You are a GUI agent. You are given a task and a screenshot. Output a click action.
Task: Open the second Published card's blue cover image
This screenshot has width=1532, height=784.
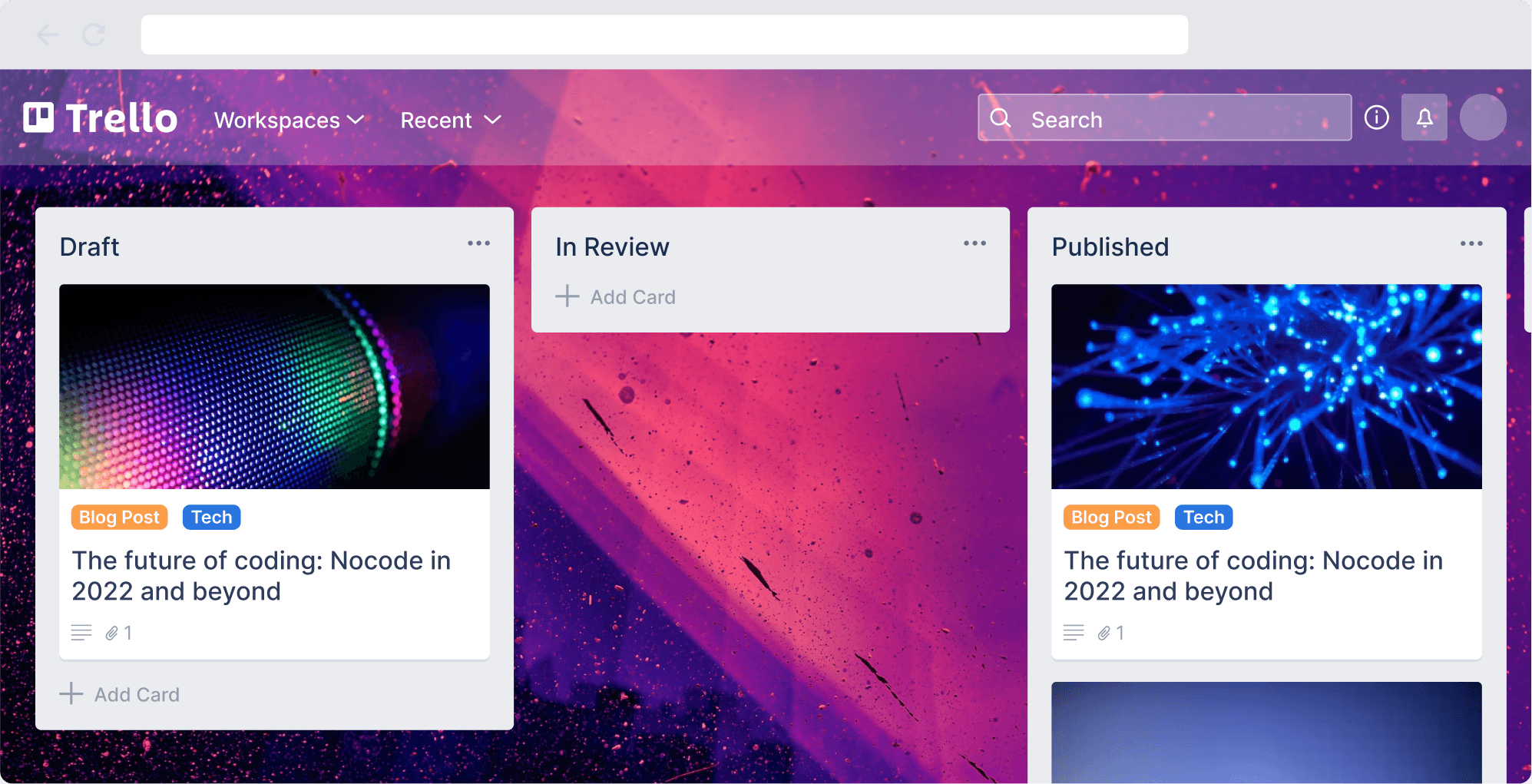point(1266,733)
